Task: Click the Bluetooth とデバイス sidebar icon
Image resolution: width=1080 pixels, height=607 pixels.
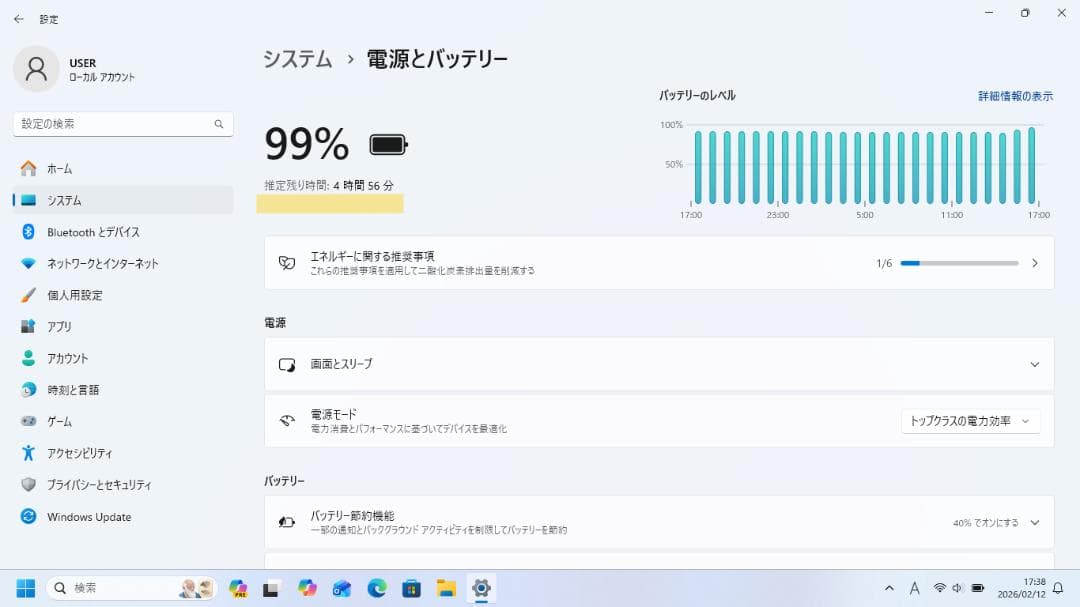Action: point(29,232)
